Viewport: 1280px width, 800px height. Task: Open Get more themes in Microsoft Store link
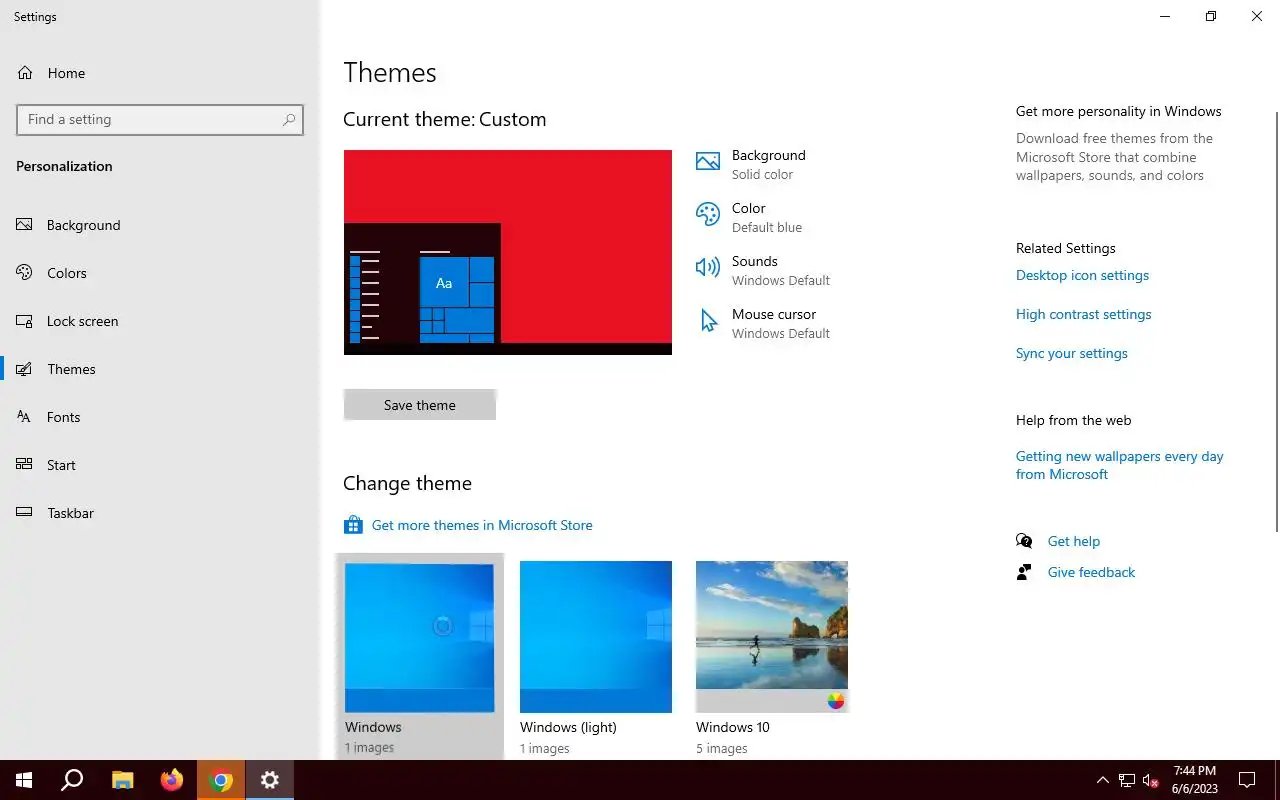click(482, 525)
